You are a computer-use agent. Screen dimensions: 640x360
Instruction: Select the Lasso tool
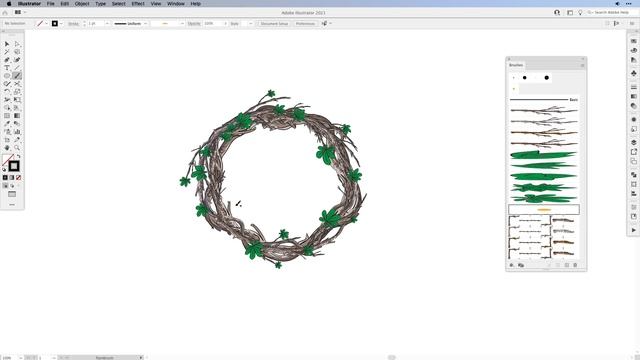(17, 52)
